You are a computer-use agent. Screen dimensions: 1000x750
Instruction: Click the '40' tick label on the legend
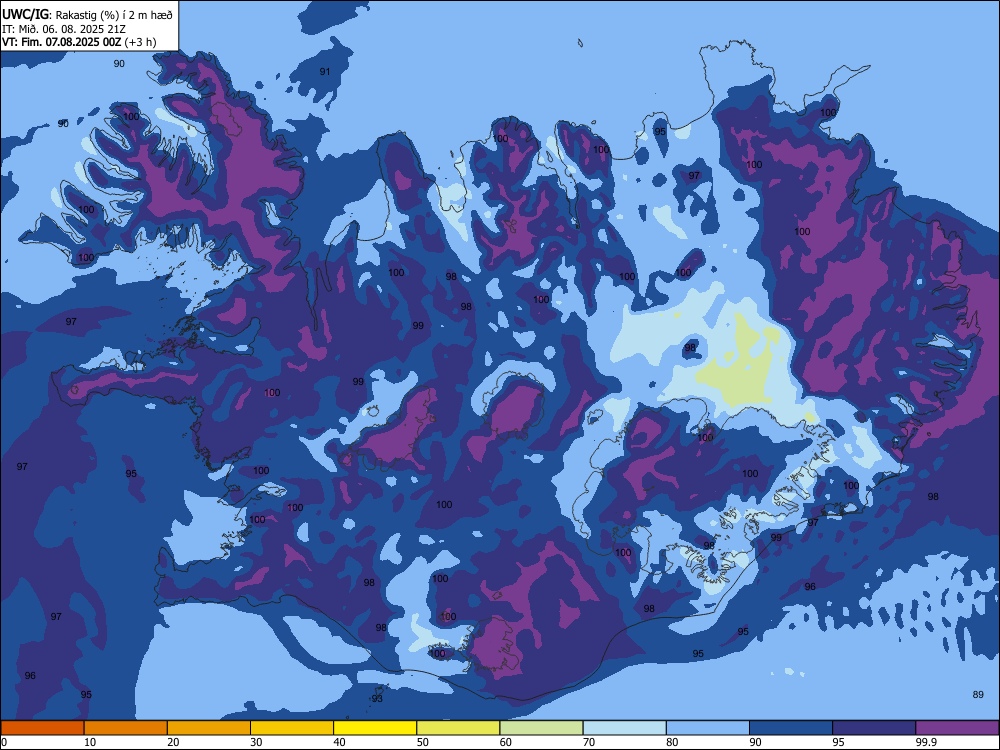click(x=339, y=742)
